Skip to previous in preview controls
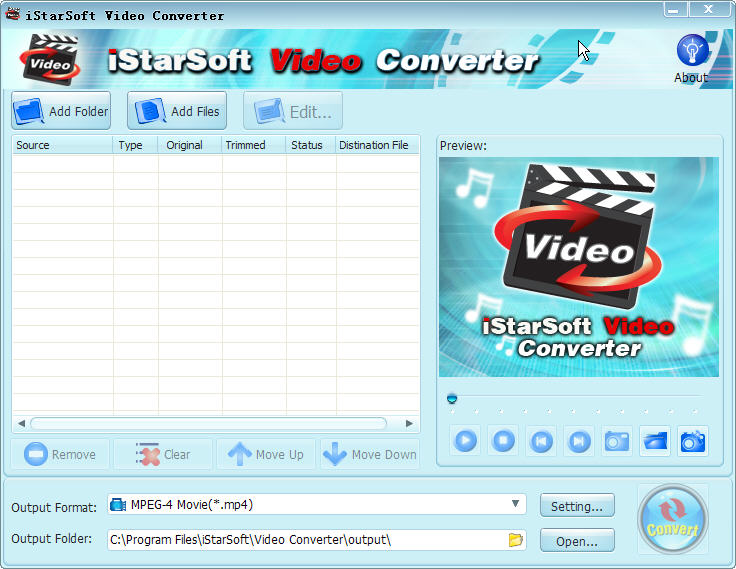736x569 pixels. [541, 441]
